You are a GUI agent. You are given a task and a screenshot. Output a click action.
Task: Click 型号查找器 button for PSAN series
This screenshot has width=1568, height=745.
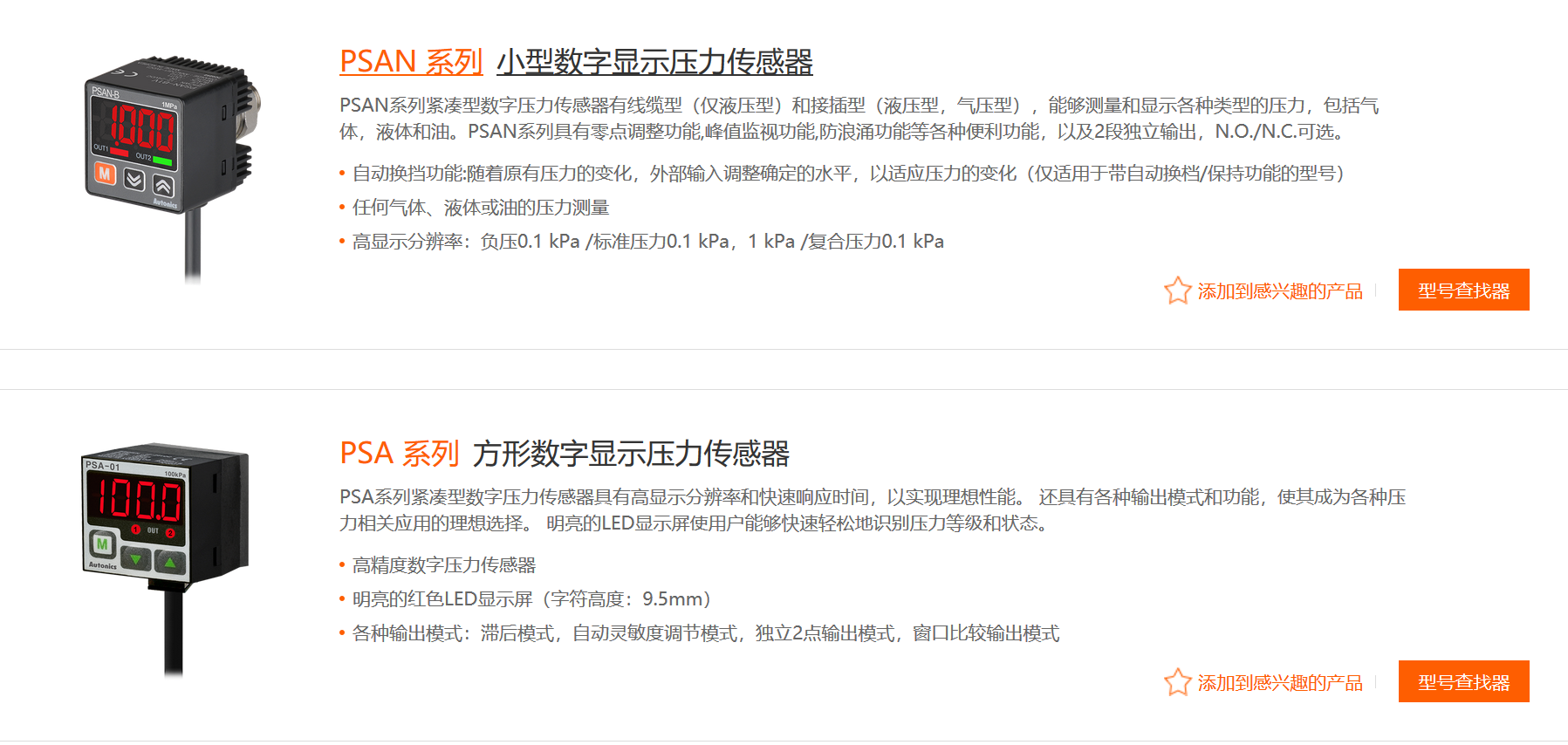point(1463,290)
